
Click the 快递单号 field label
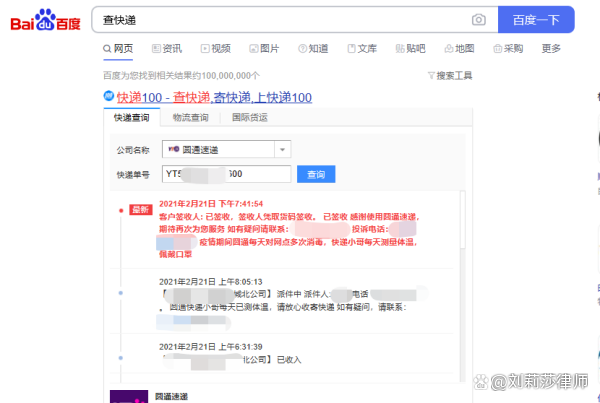click(x=133, y=175)
